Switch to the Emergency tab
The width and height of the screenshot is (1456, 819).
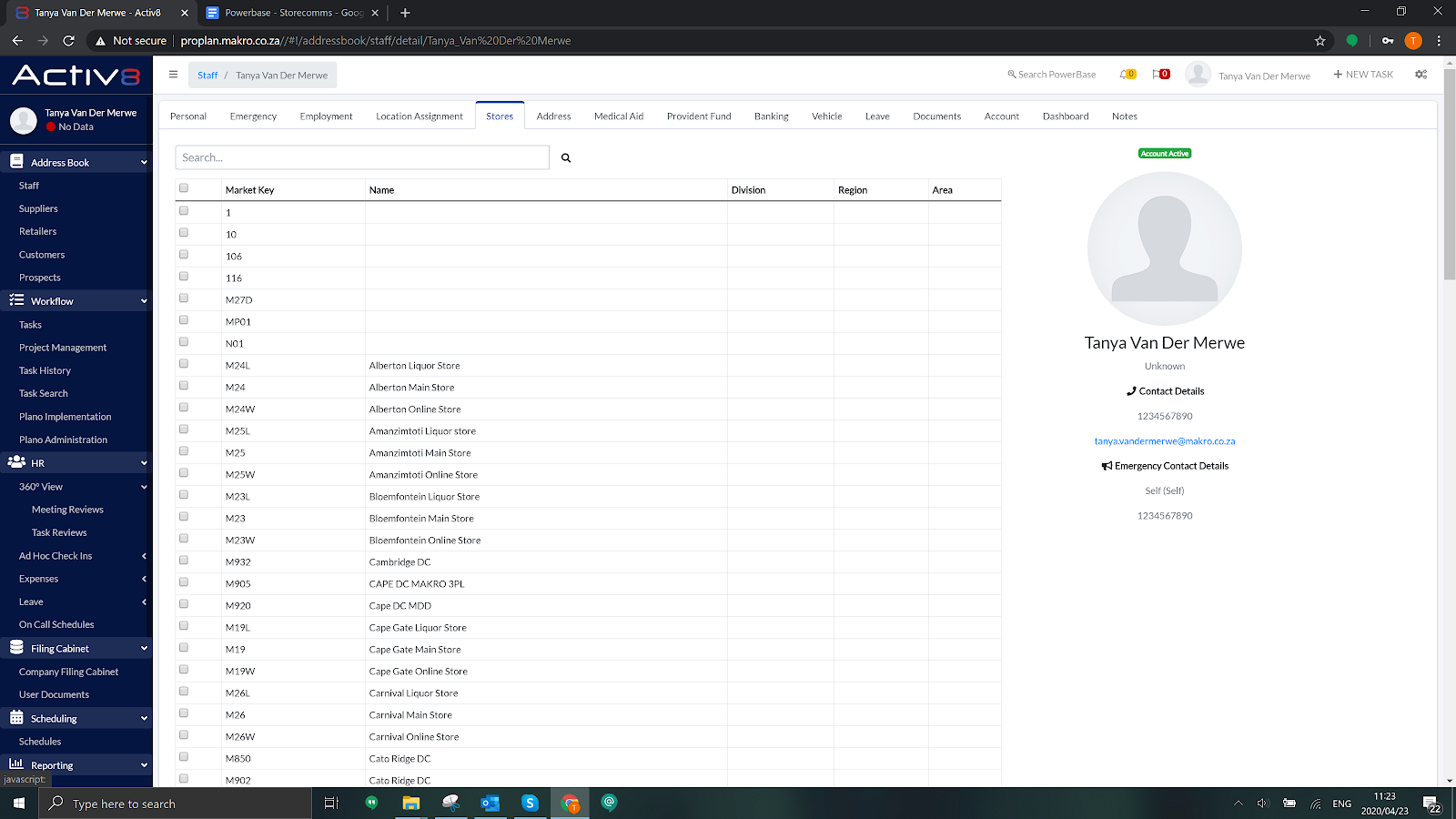click(253, 116)
